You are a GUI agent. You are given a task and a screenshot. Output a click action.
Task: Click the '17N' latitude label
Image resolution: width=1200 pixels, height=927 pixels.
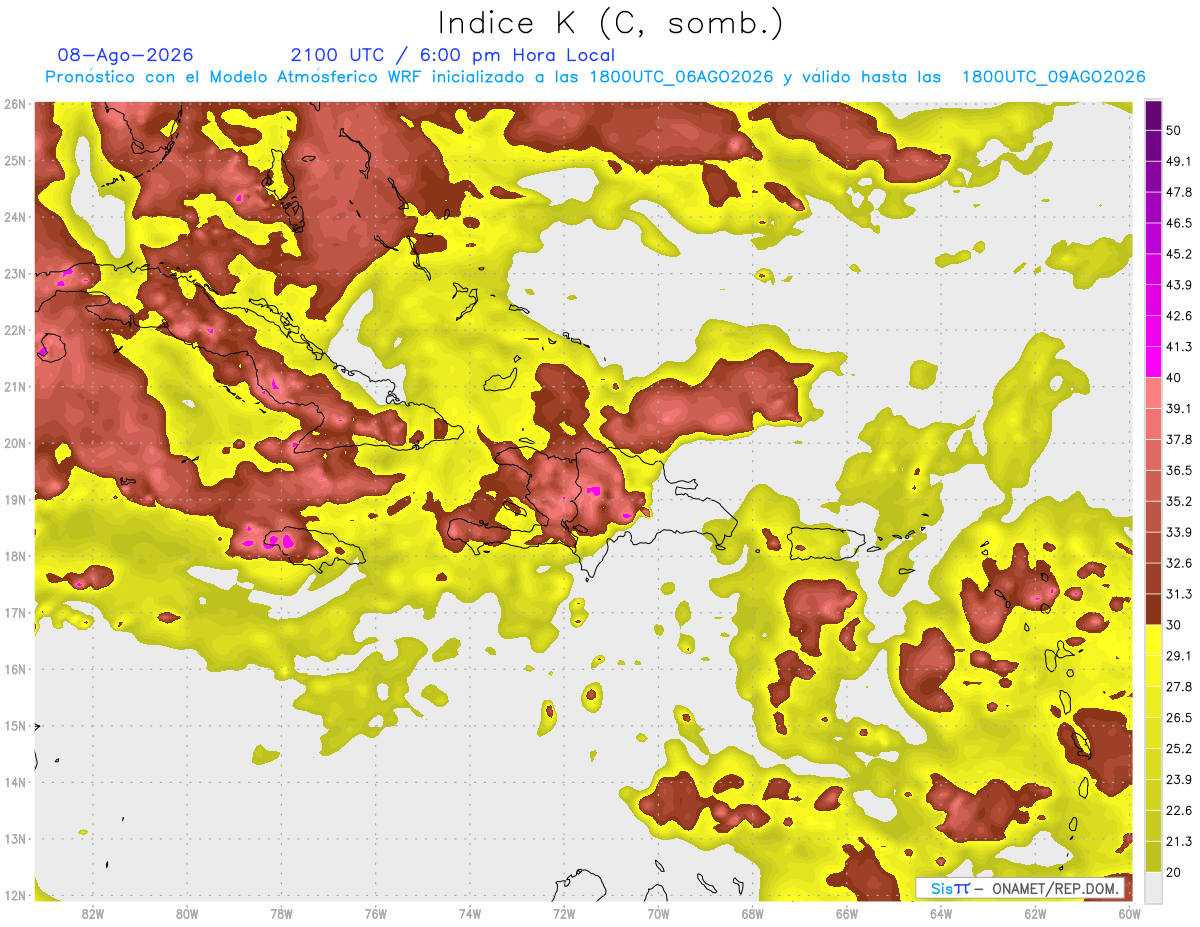click(15, 613)
